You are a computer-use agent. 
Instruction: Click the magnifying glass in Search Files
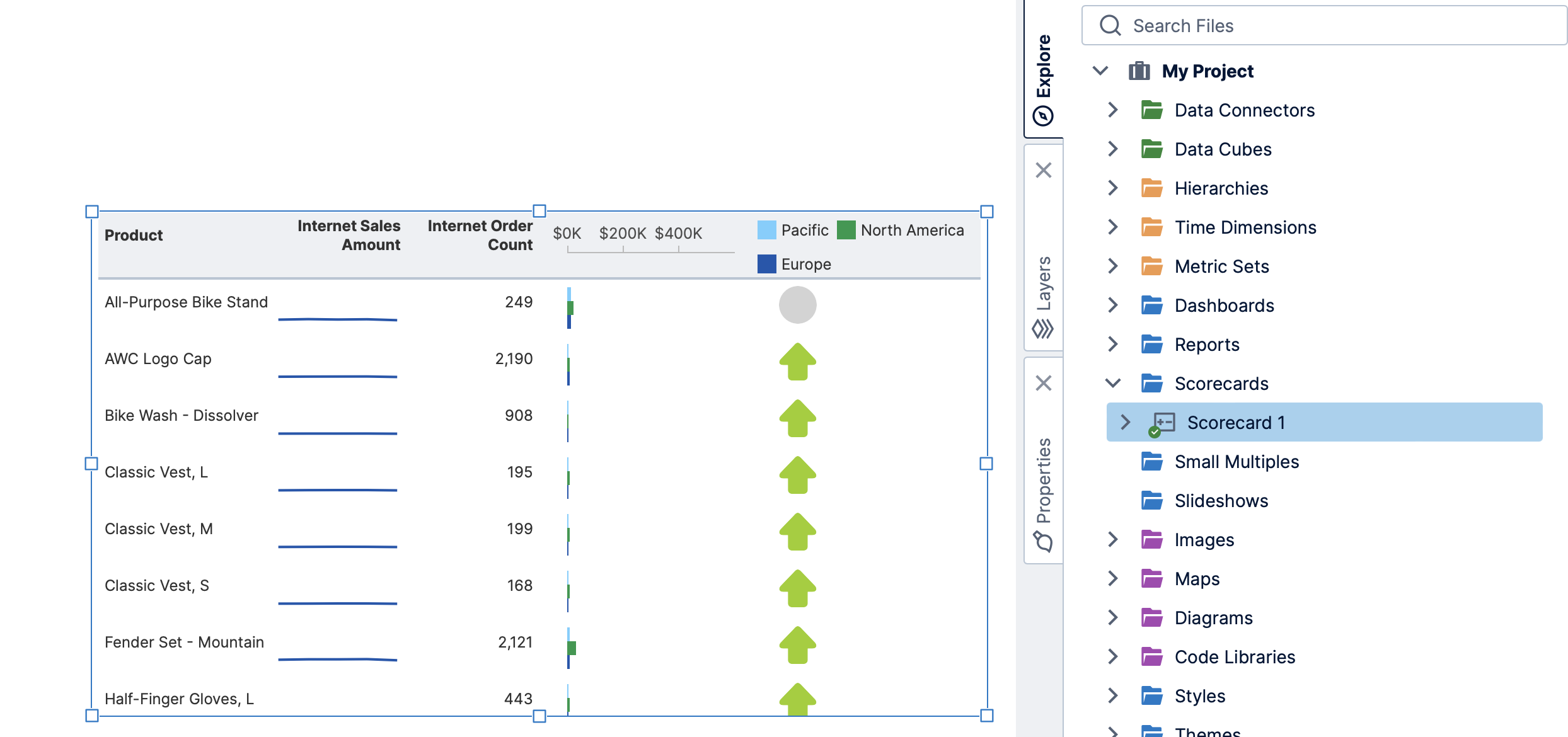[x=1110, y=25]
